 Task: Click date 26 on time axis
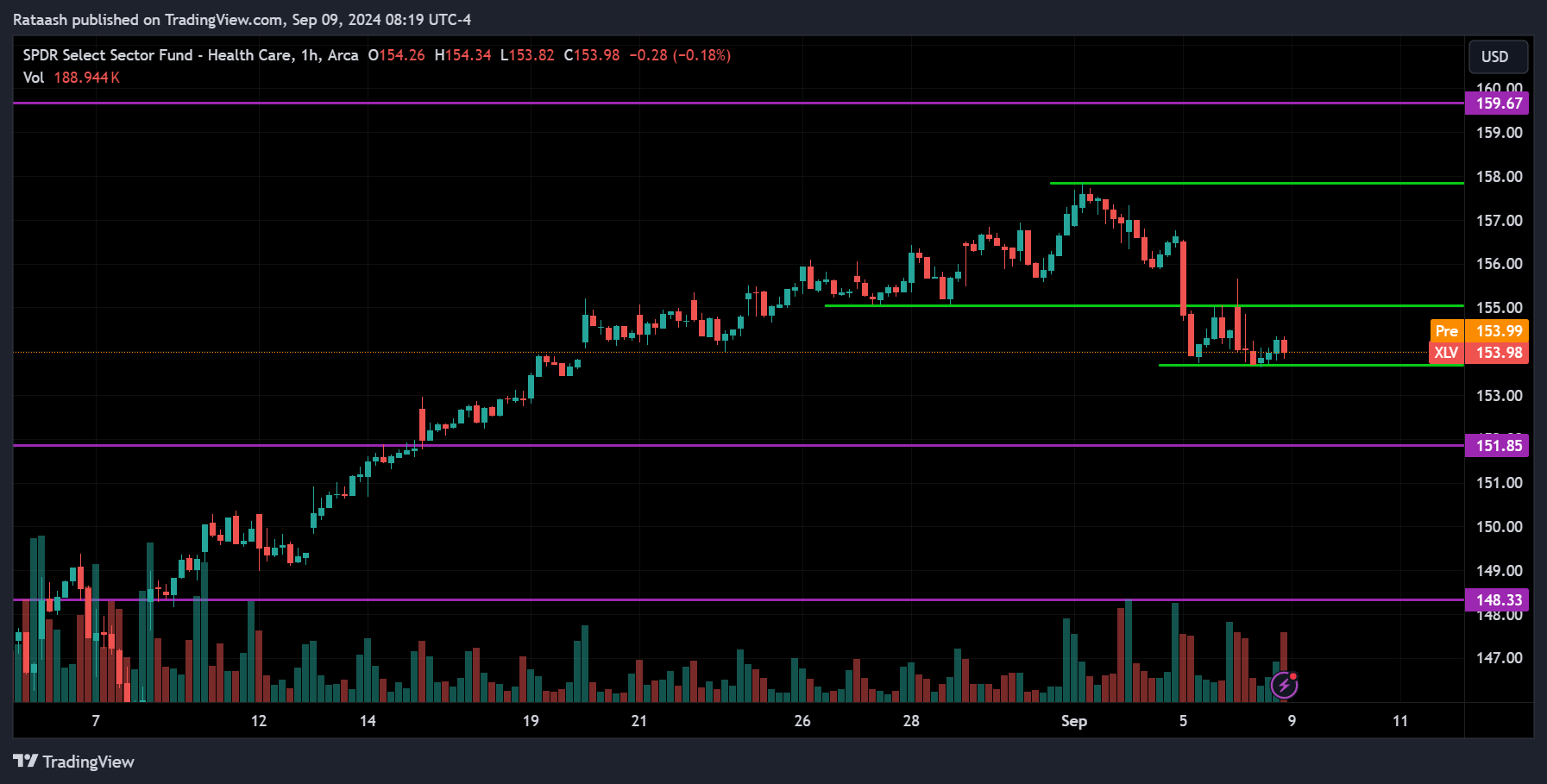pos(802,721)
